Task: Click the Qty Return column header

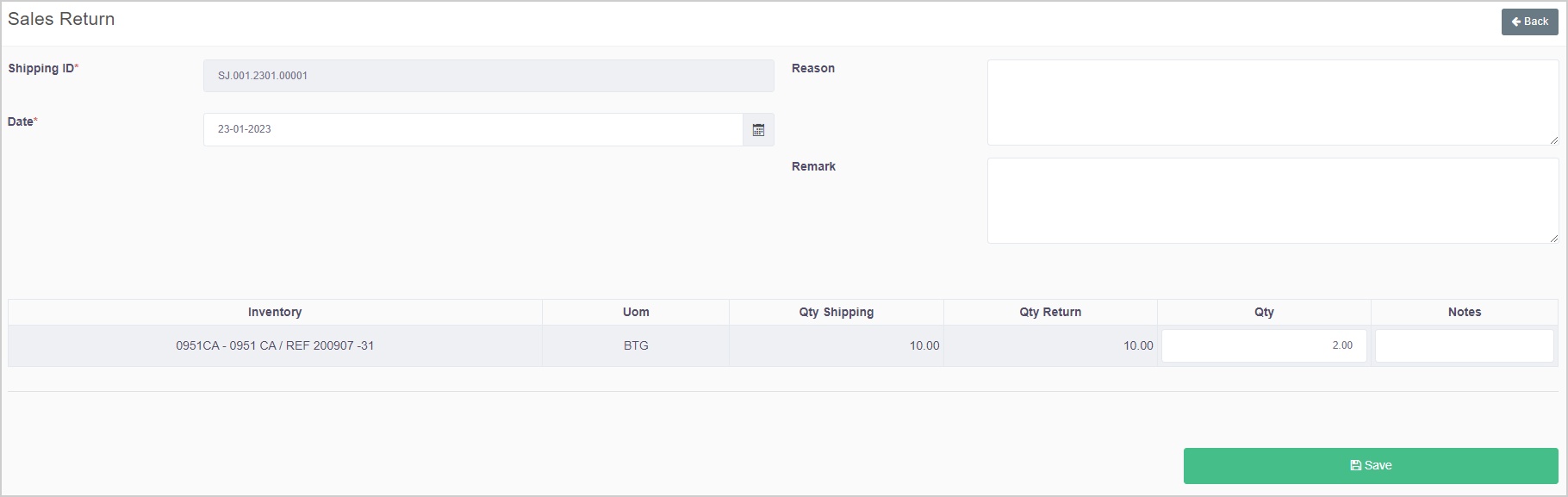Action: [x=1049, y=312]
